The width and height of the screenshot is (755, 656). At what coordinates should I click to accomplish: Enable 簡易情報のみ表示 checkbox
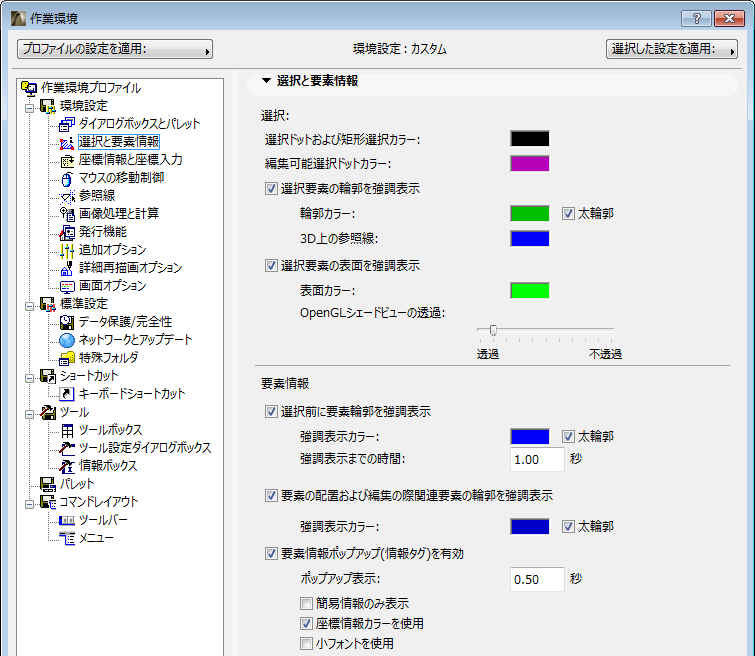[306, 603]
